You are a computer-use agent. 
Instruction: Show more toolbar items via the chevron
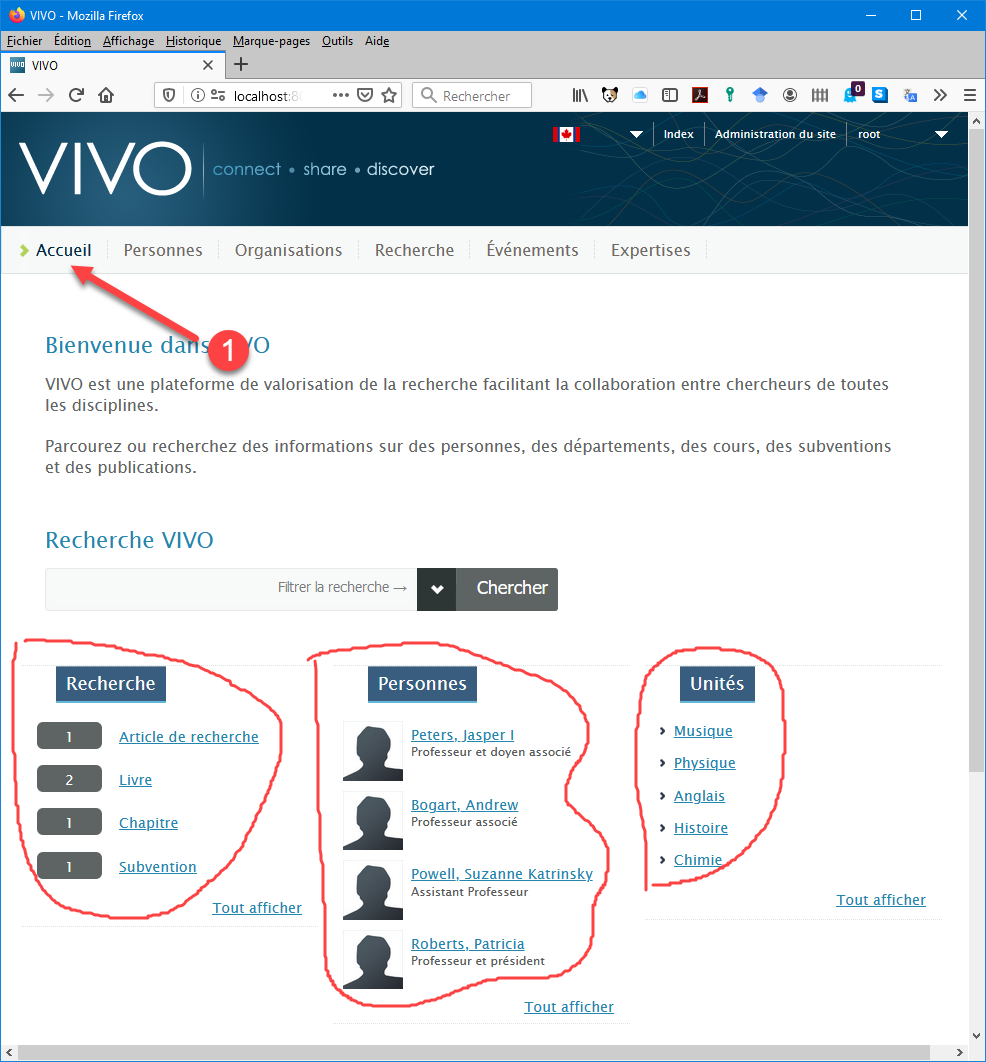point(940,95)
